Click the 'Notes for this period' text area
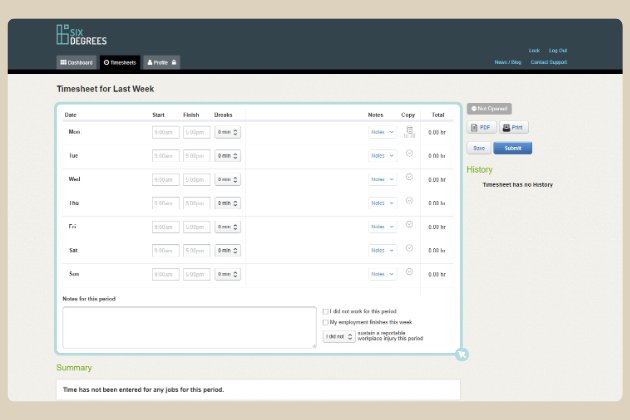The width and height of the screenshot is (630, 420). (189, 328)
